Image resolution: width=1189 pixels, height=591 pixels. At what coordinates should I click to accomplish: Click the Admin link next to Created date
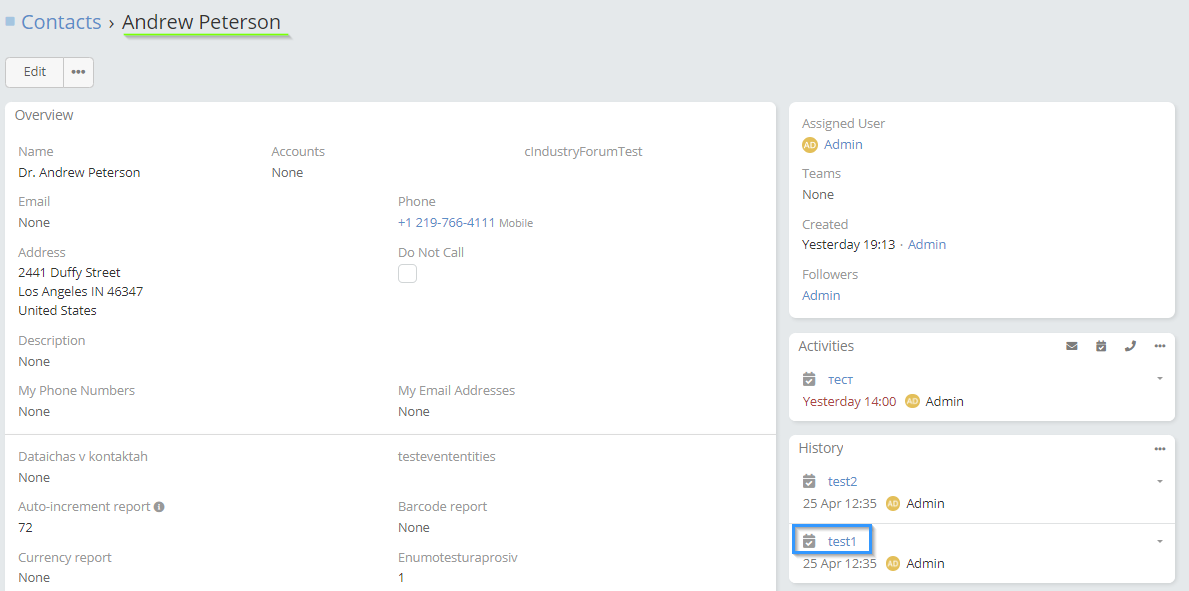[926, 245]
